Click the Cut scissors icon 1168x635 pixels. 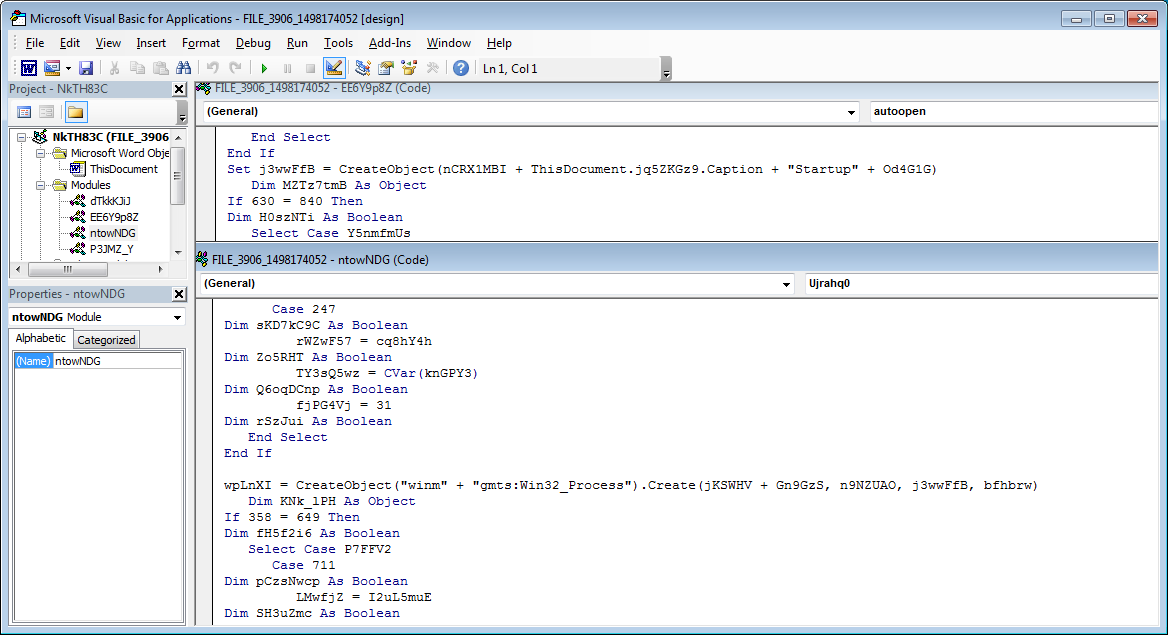point(114,69)
